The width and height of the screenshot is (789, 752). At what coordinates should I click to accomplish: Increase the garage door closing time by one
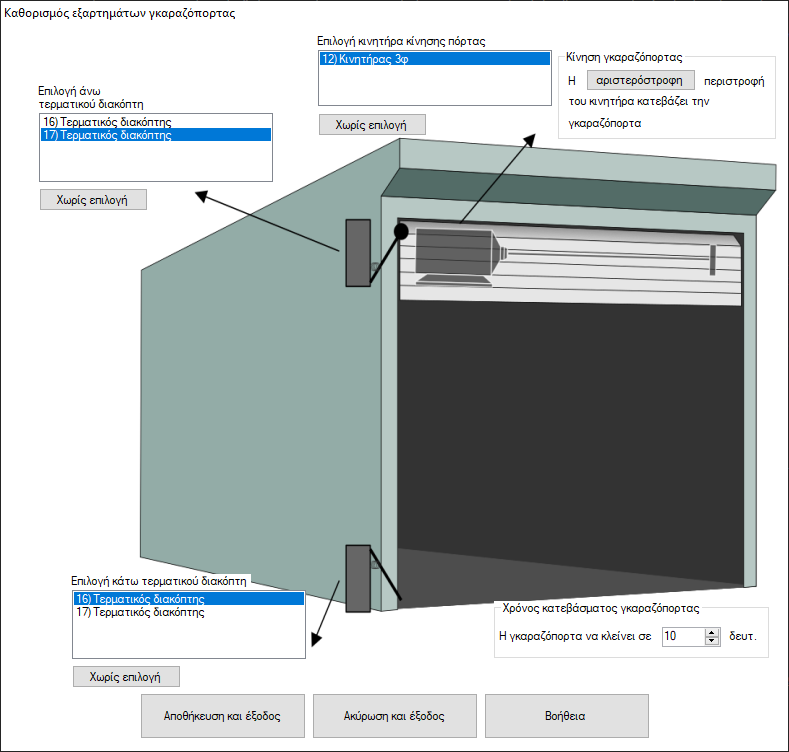click(x=712, y=631)
